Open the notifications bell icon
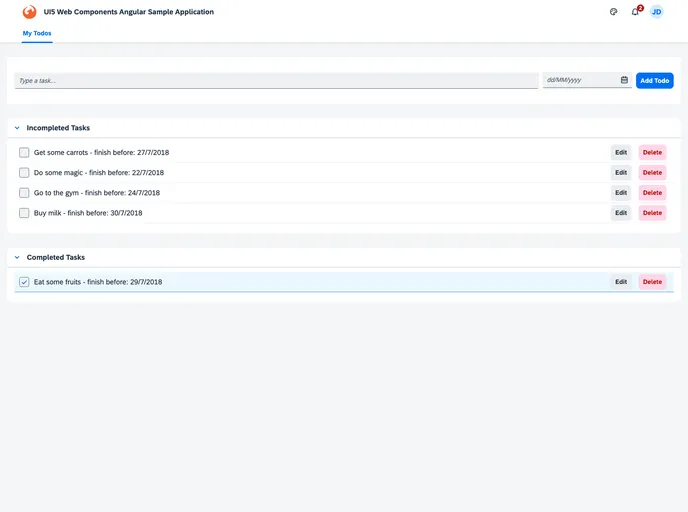 635,12
